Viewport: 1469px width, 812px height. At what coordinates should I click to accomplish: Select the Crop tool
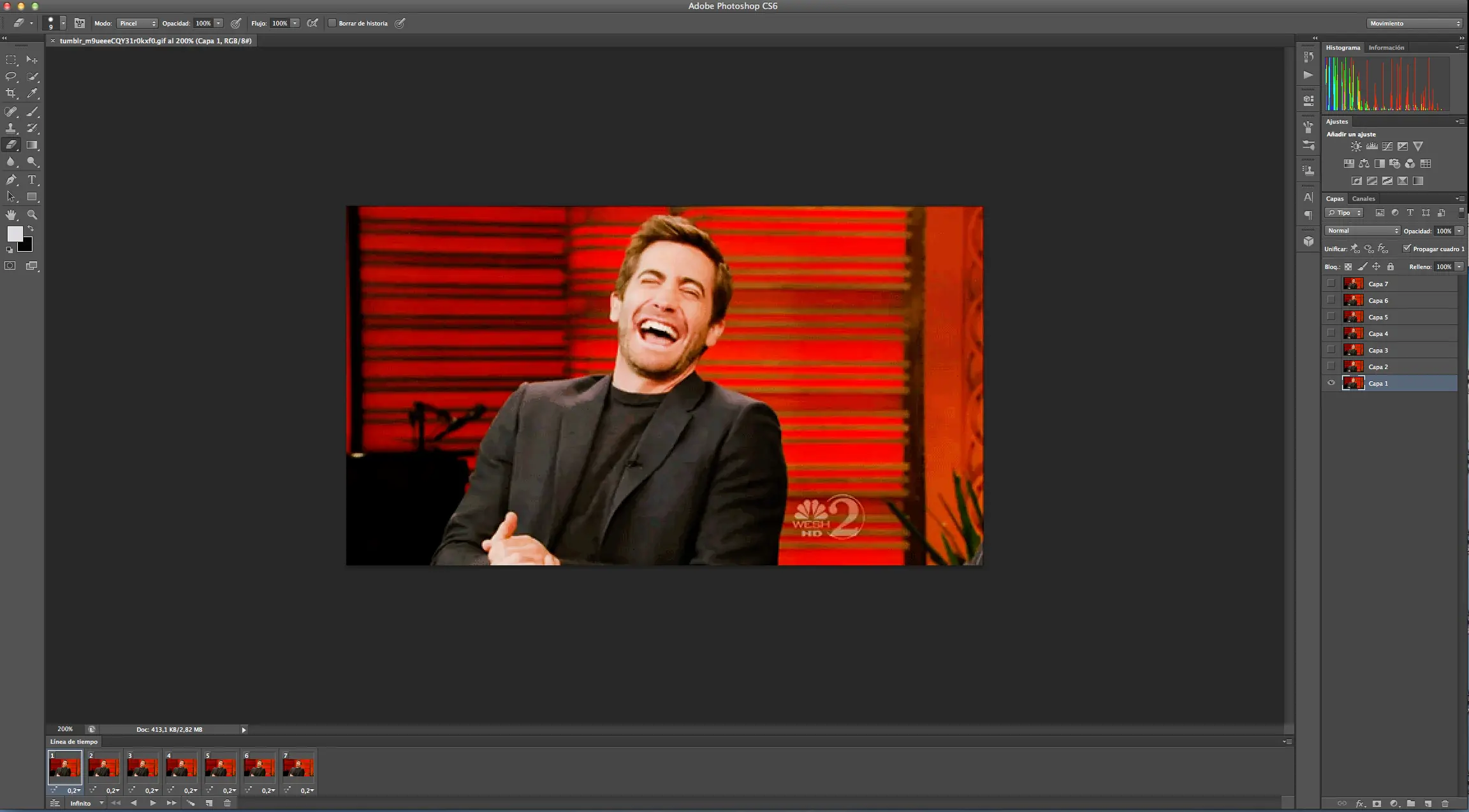pos(11,93)
